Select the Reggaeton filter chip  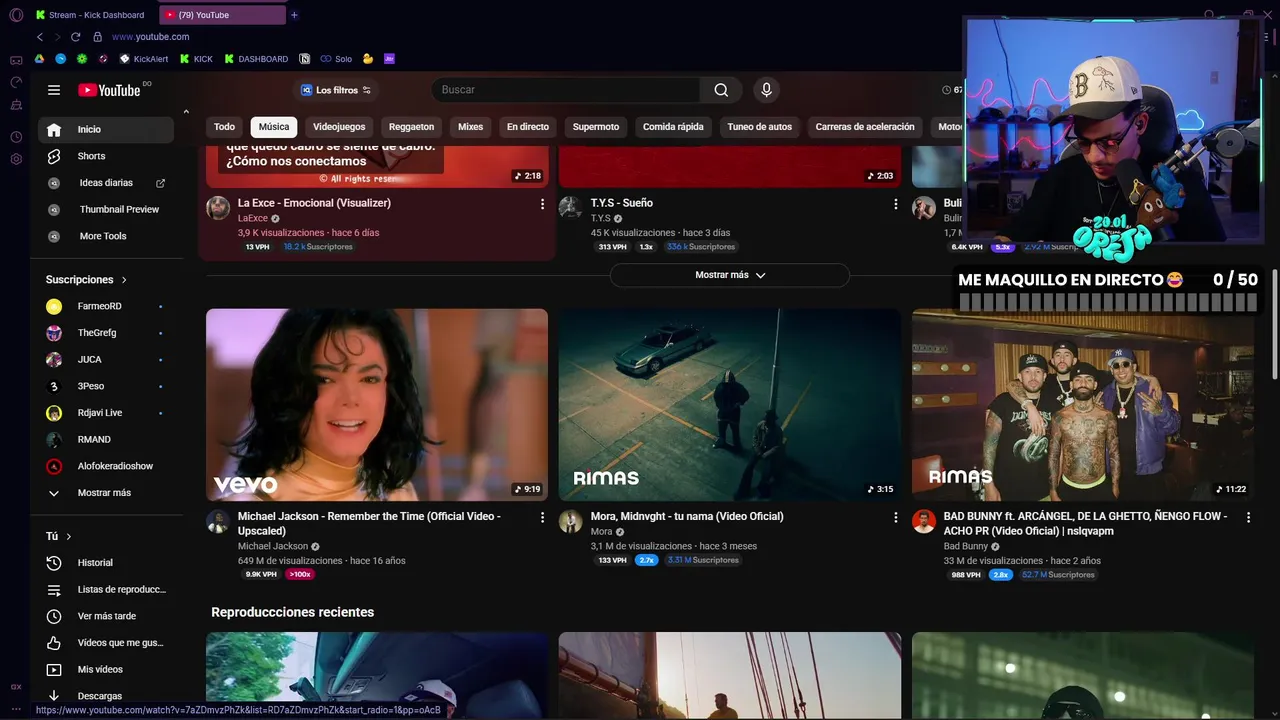pyautogui.click(x=411, y=127)
